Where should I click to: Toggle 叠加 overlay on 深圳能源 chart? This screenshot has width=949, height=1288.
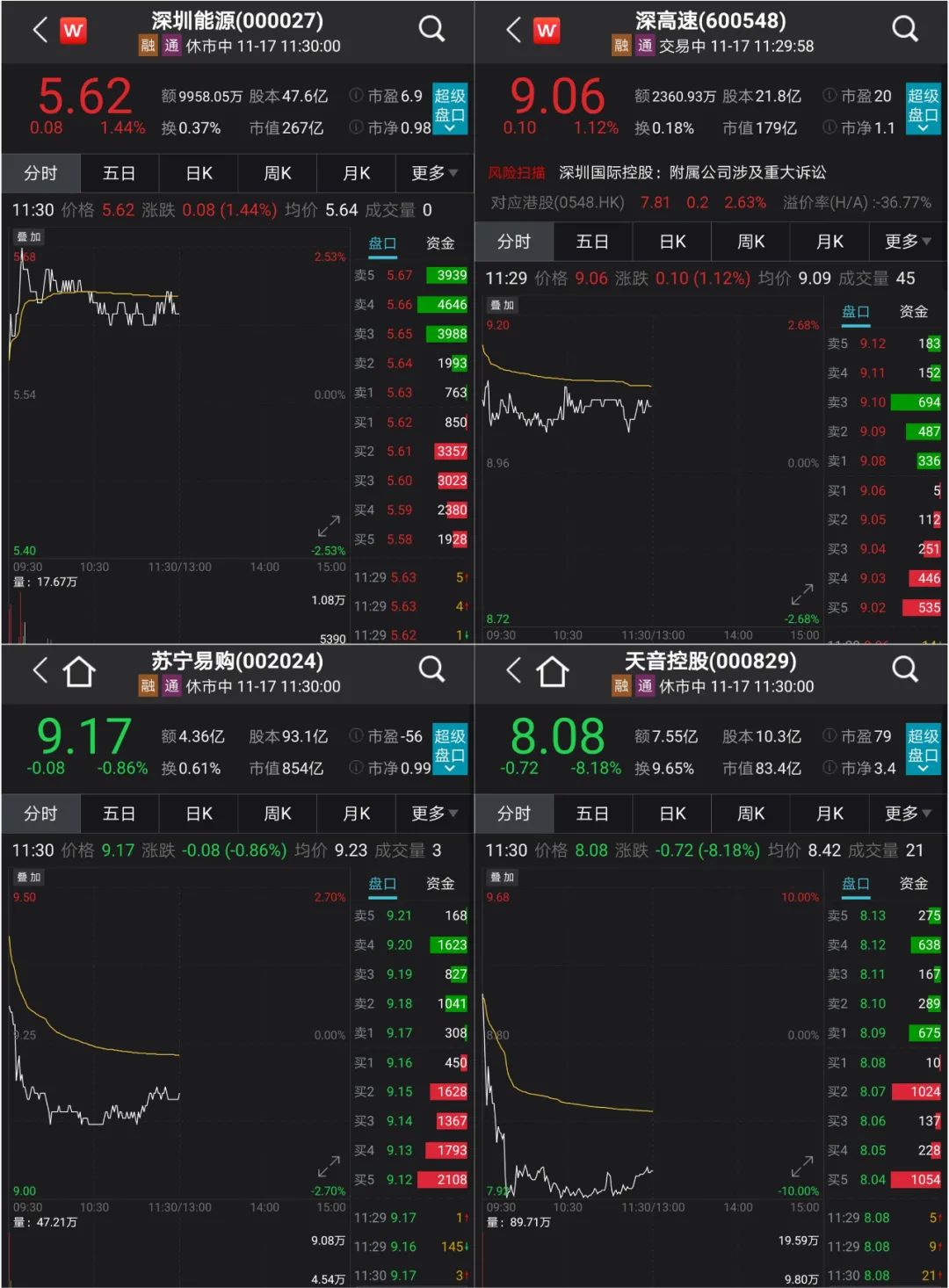coord(29,235)
